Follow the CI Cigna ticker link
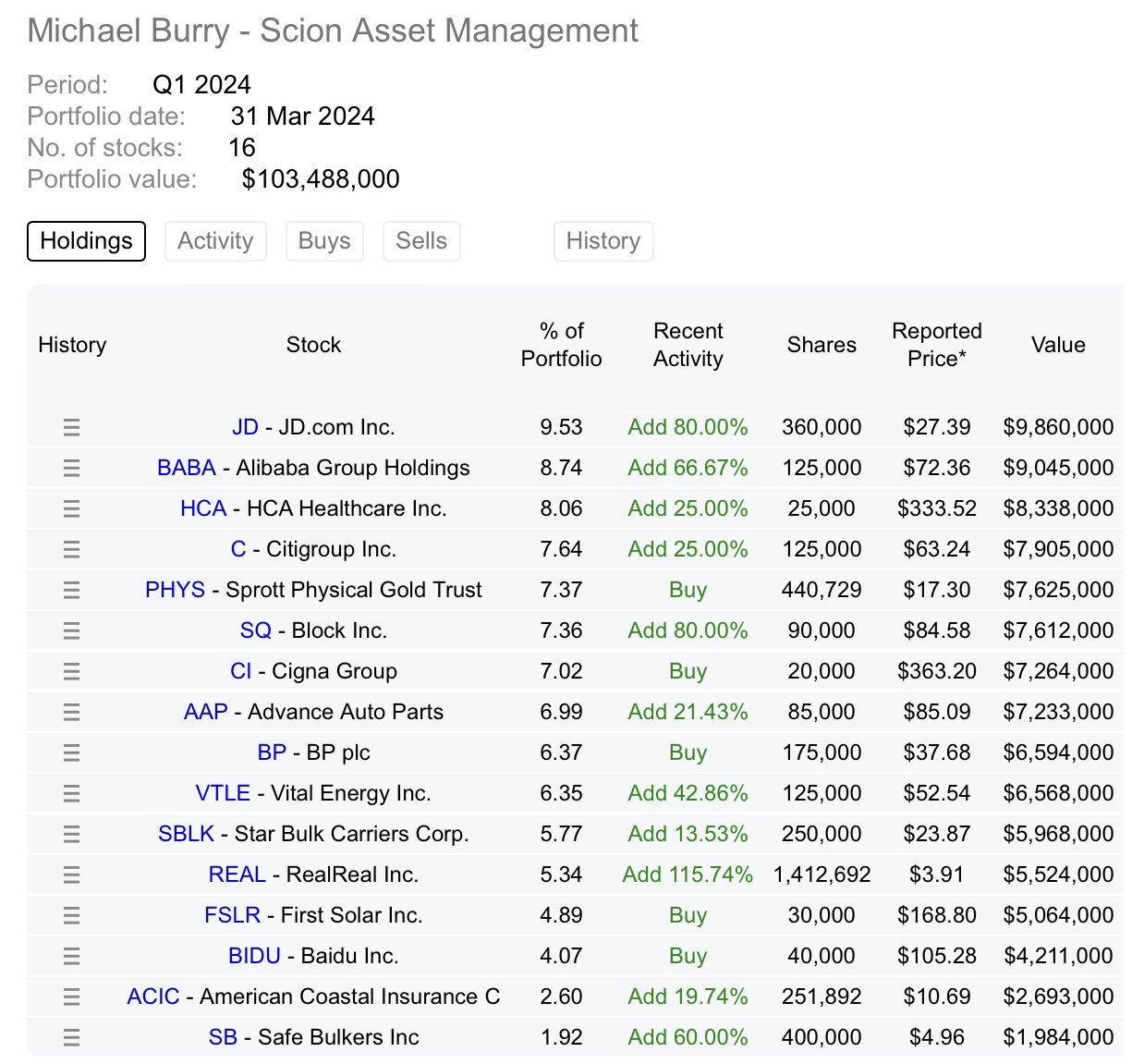1132x1064 pixels. (241, 671)
